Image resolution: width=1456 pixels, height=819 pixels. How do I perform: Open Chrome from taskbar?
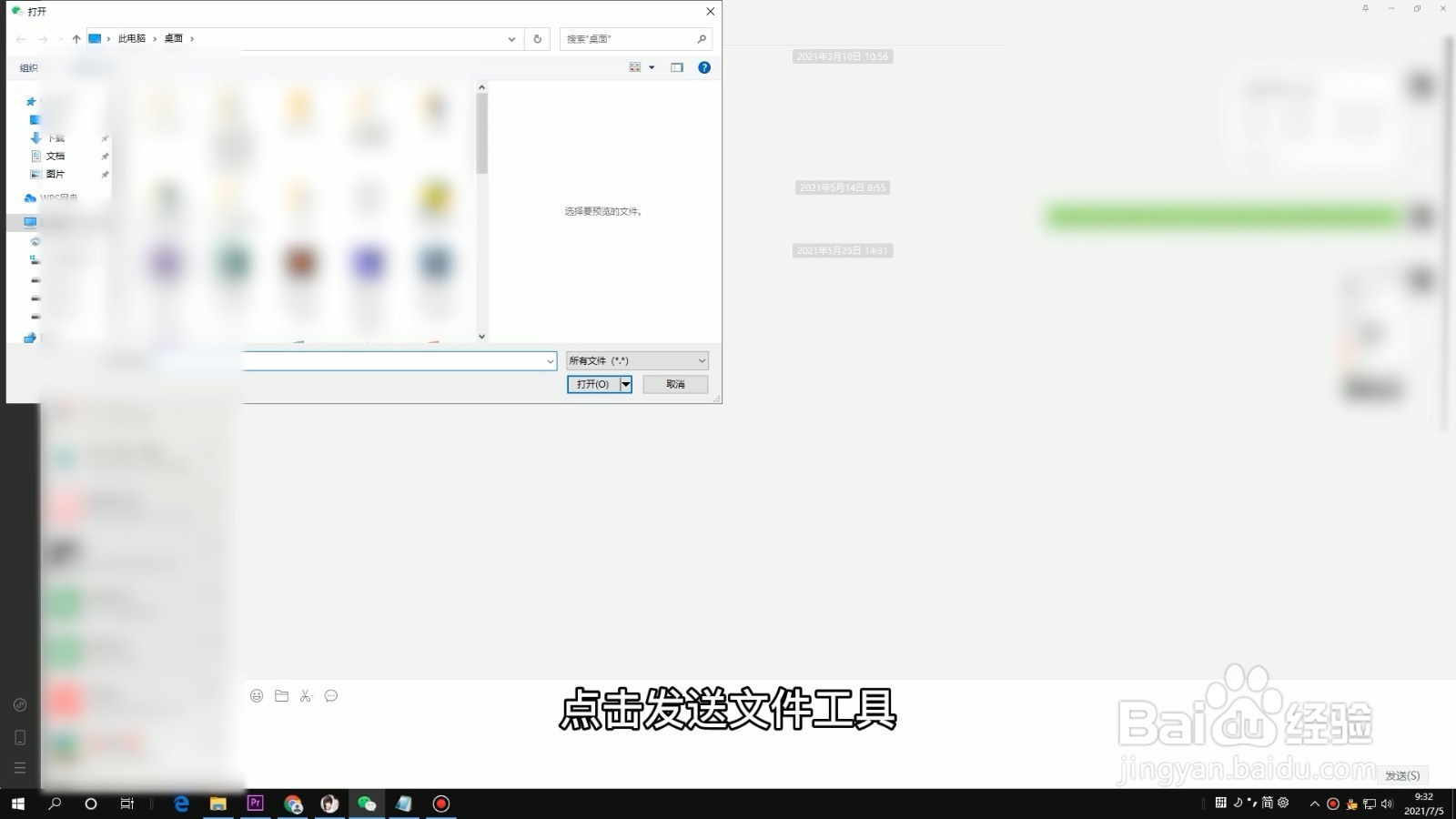(x=292, y=804)
